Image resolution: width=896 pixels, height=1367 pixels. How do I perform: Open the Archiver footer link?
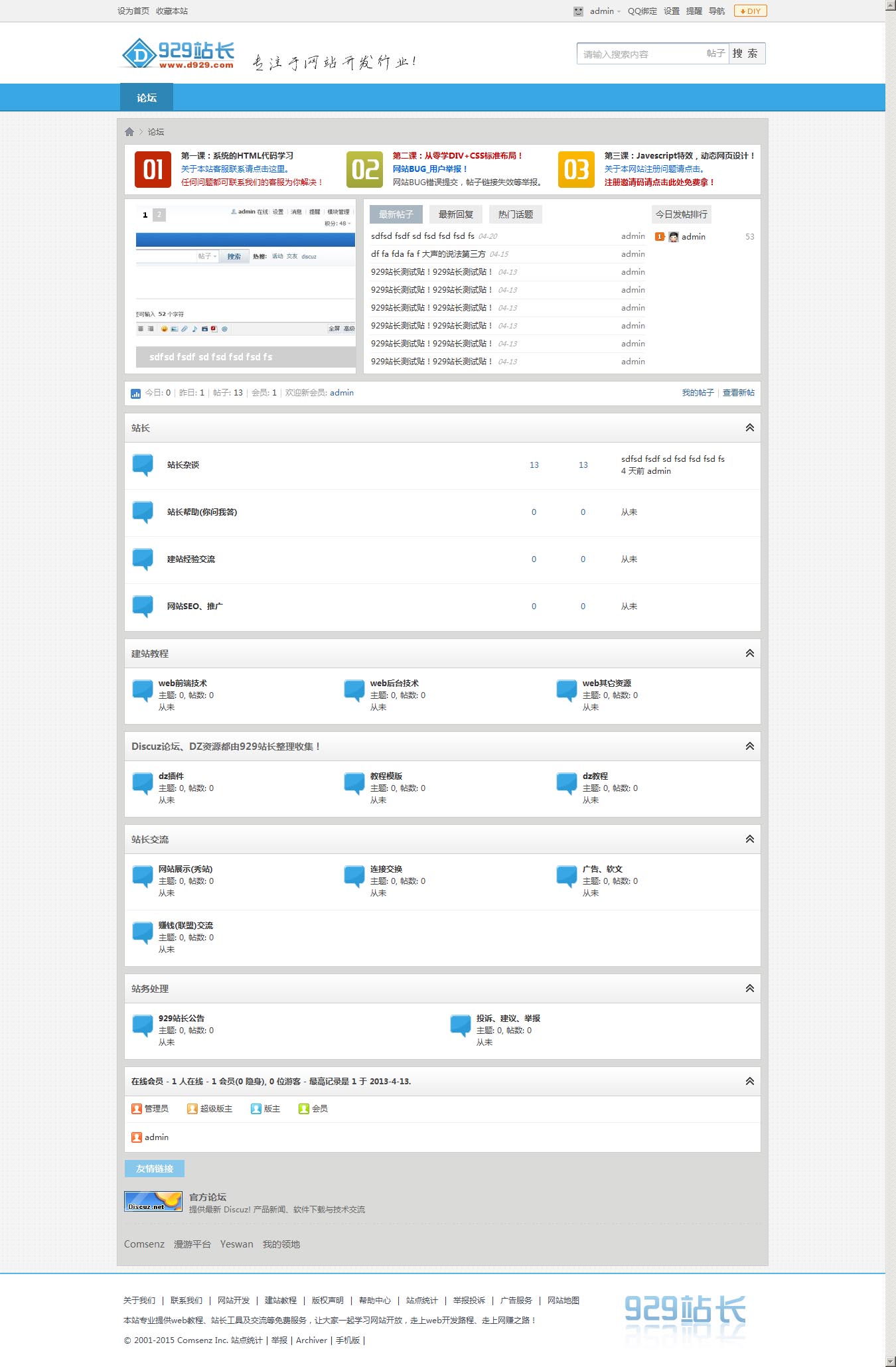[x=312, y=1340]
